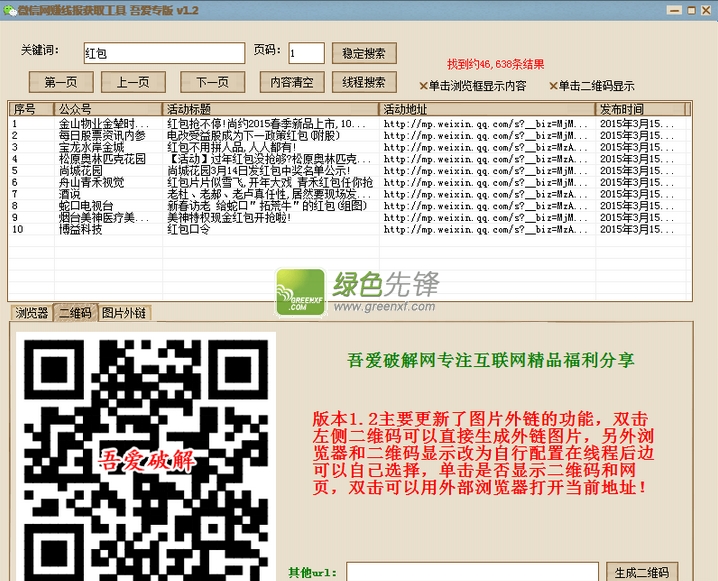Click the date cell in row 10
This screenshot has height=581, width=718.
[637, 229]
